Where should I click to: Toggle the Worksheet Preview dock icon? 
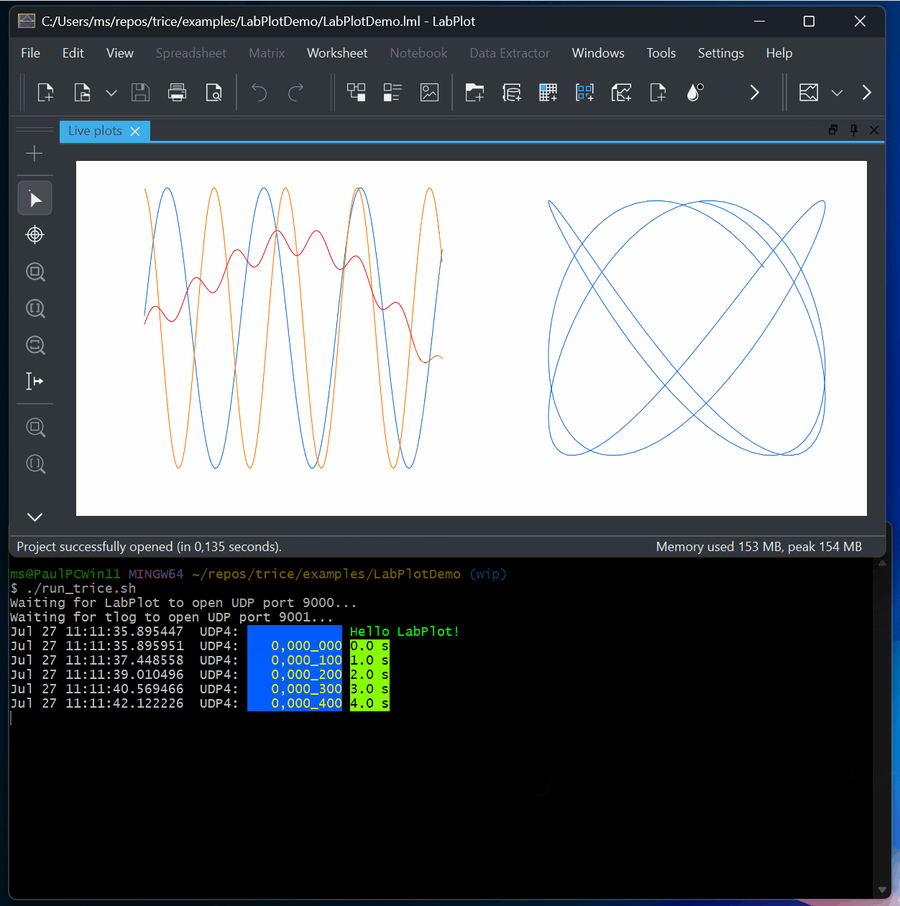(x=429, y=92)
